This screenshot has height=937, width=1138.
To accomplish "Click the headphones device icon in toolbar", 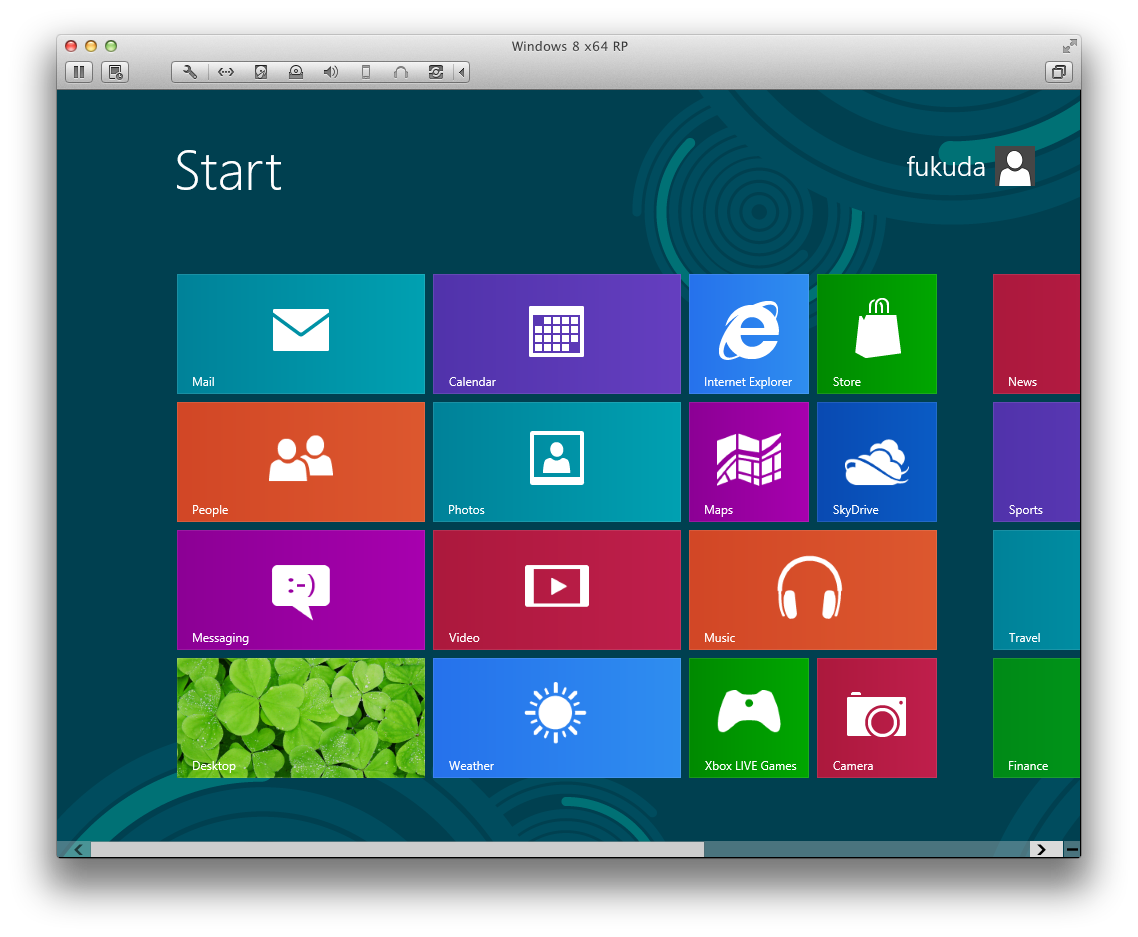I will click(x=401, y=72).
